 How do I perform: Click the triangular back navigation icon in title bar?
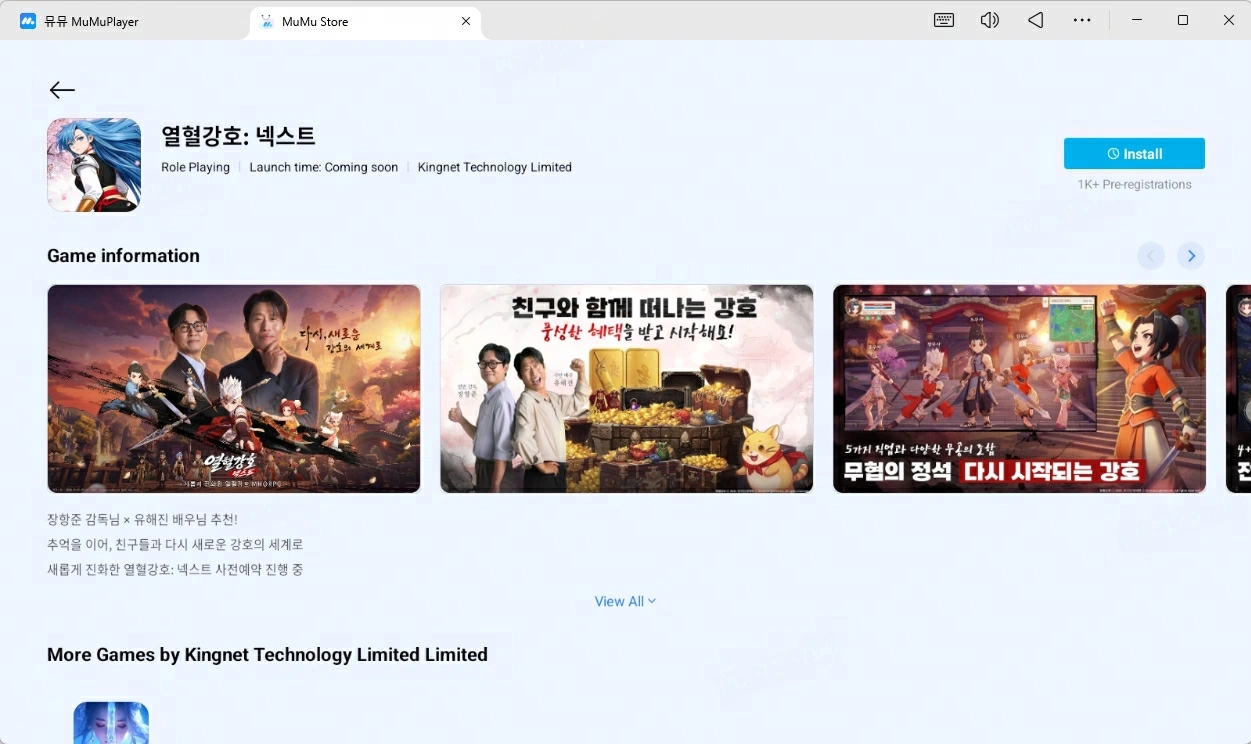point(1036,20)
